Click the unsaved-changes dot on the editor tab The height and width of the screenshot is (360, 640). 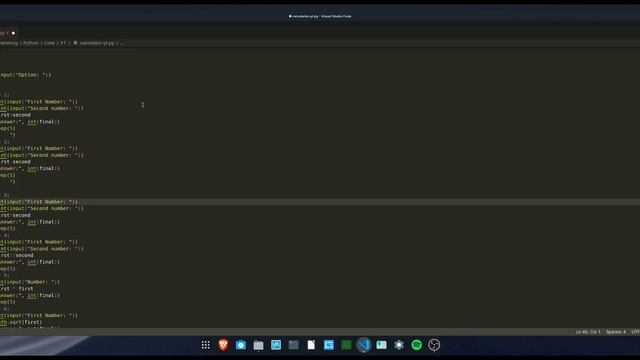(x=13, y=33)
